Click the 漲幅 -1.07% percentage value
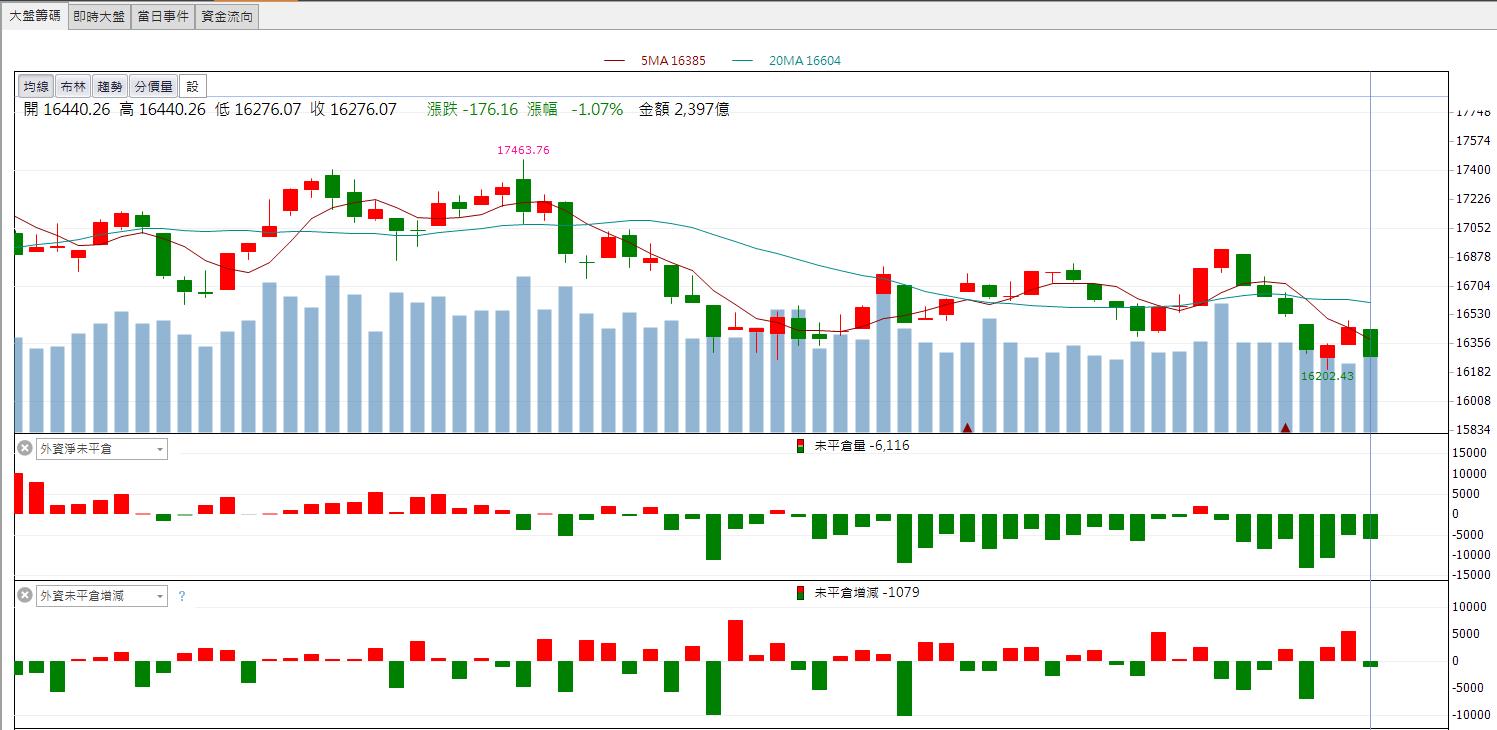Screen dimensions: 1497x730 point(575,110)
